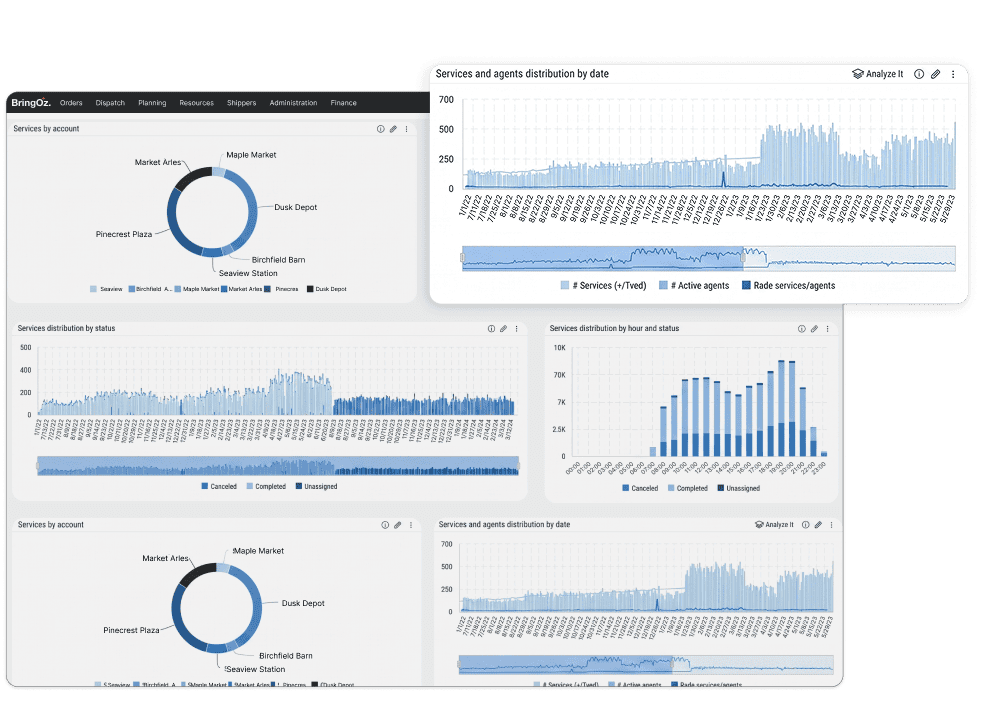Open the Orders menu
The image size is (981, 701).
71,103
